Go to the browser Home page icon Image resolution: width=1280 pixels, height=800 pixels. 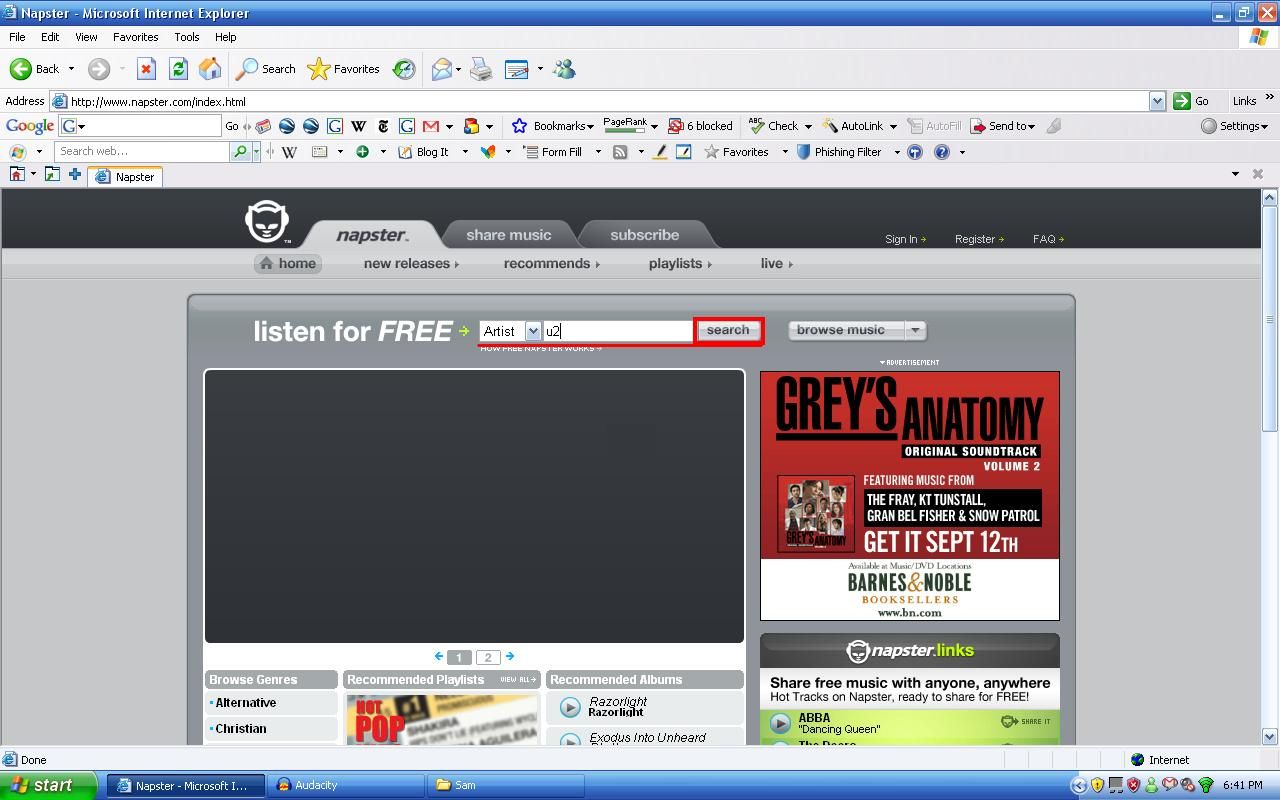click(210, 69)
